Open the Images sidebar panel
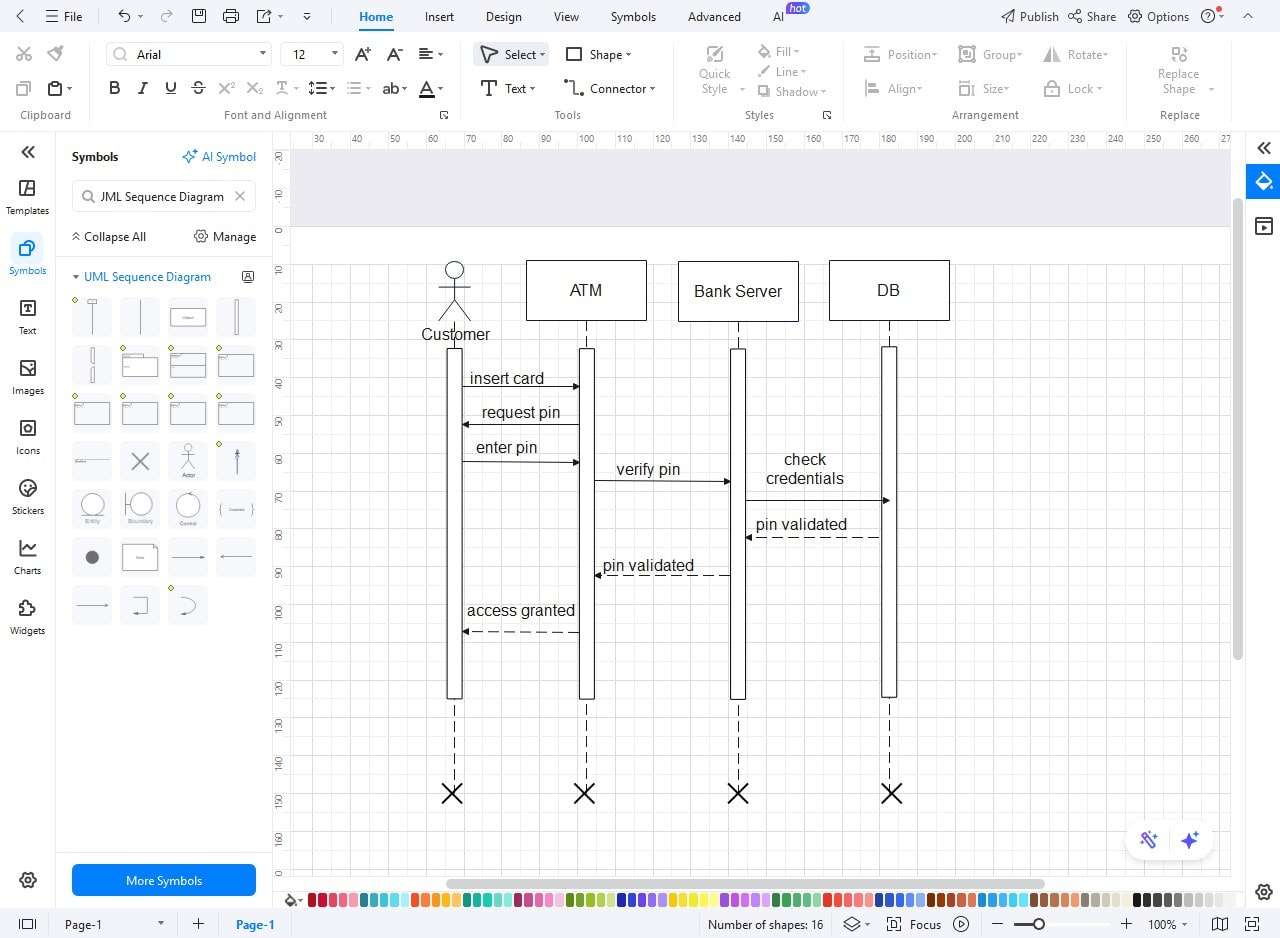1280x938 pixels. 28,377
